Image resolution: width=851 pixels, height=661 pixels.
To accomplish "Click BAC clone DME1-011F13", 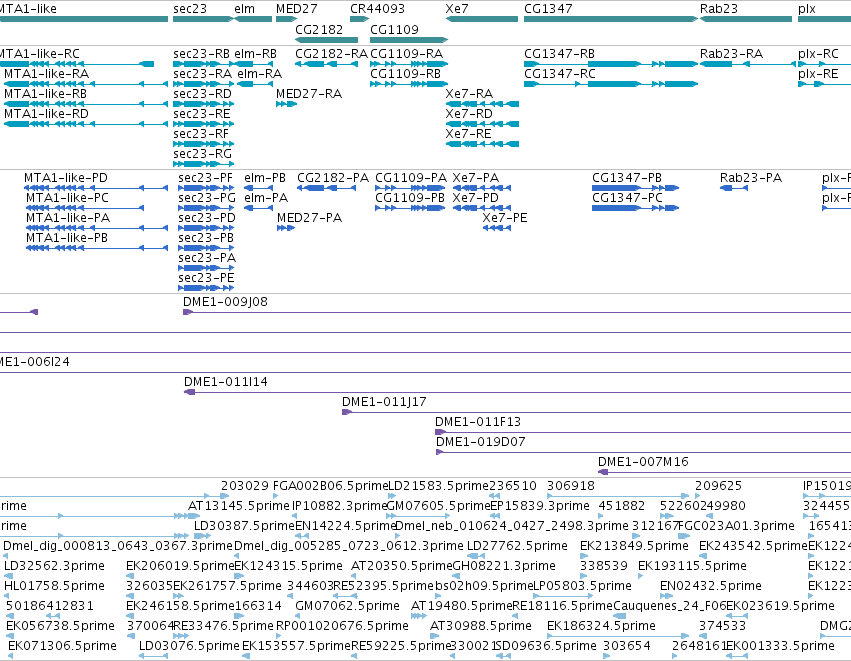I will pyautogui.click(x=643, y=433).
